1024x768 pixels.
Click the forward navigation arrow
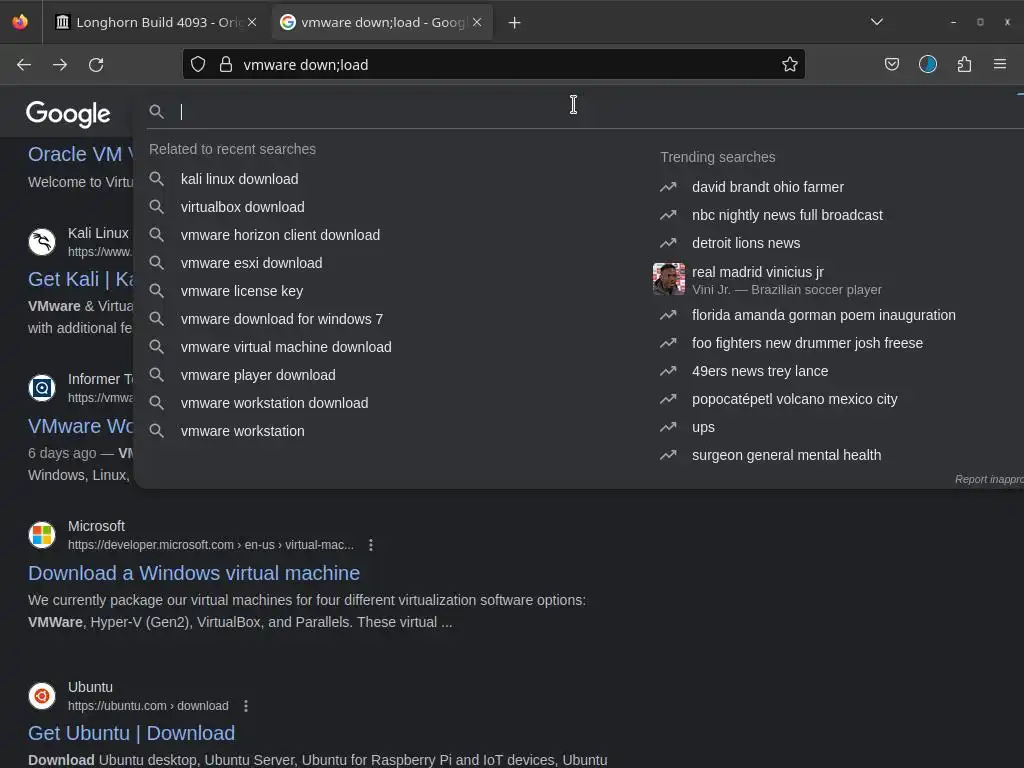coord(59,65)
